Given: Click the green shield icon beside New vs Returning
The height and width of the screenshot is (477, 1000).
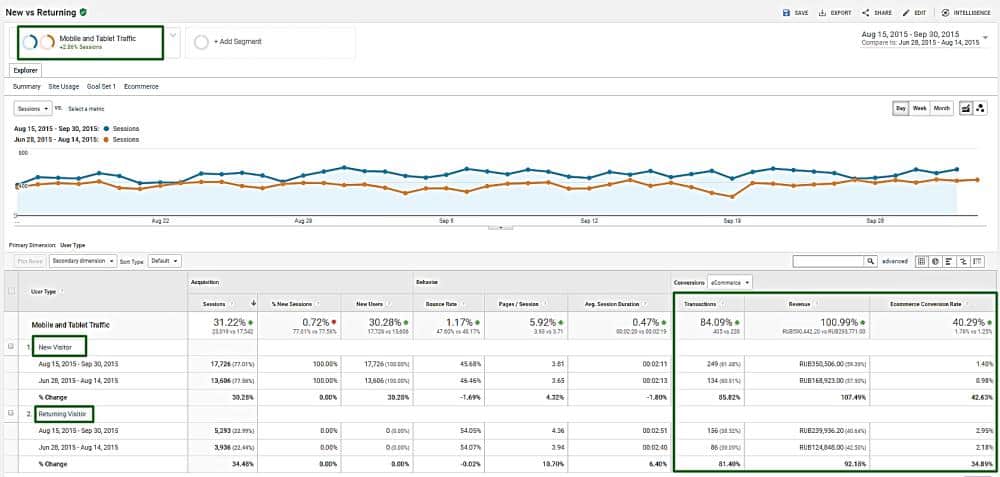Looking at the screenshot, I should [x=84, y=11].
